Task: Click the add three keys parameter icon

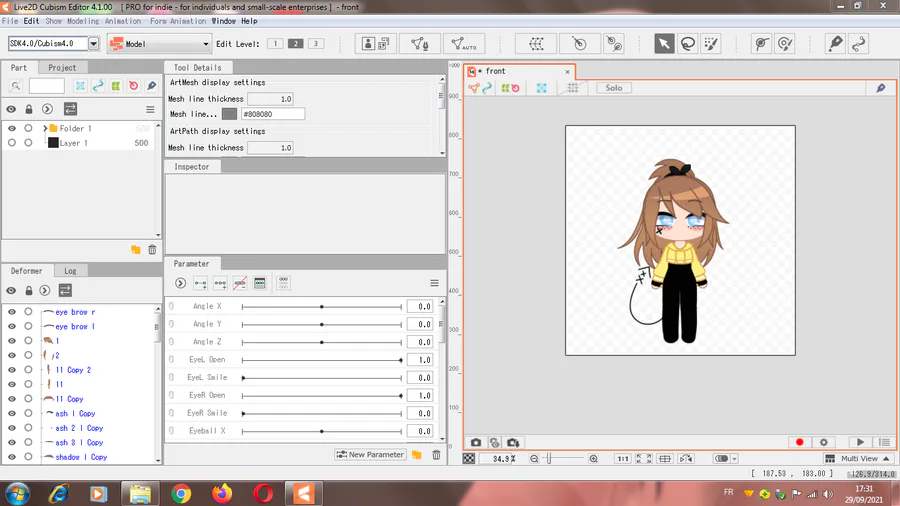Action: tap(220, 283)
